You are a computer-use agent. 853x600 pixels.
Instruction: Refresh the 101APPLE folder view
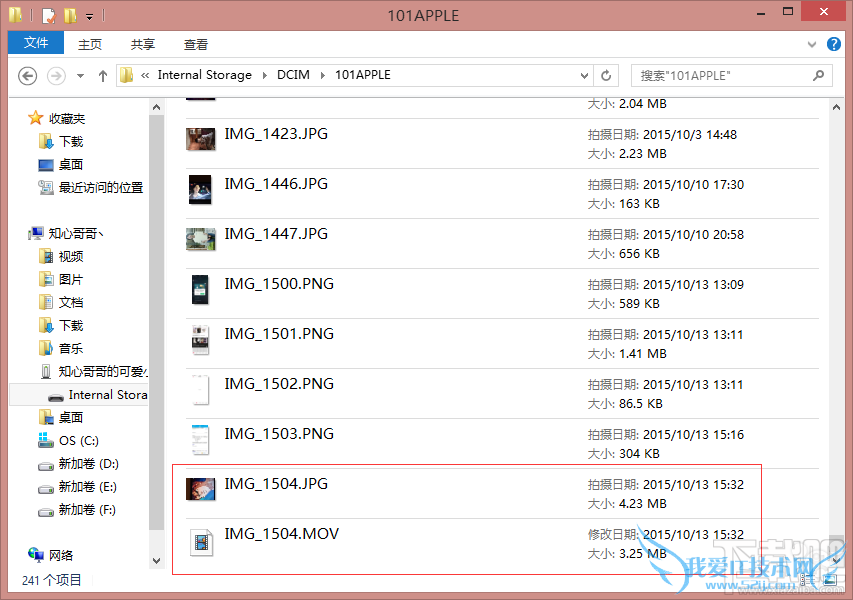coord(606,76)
